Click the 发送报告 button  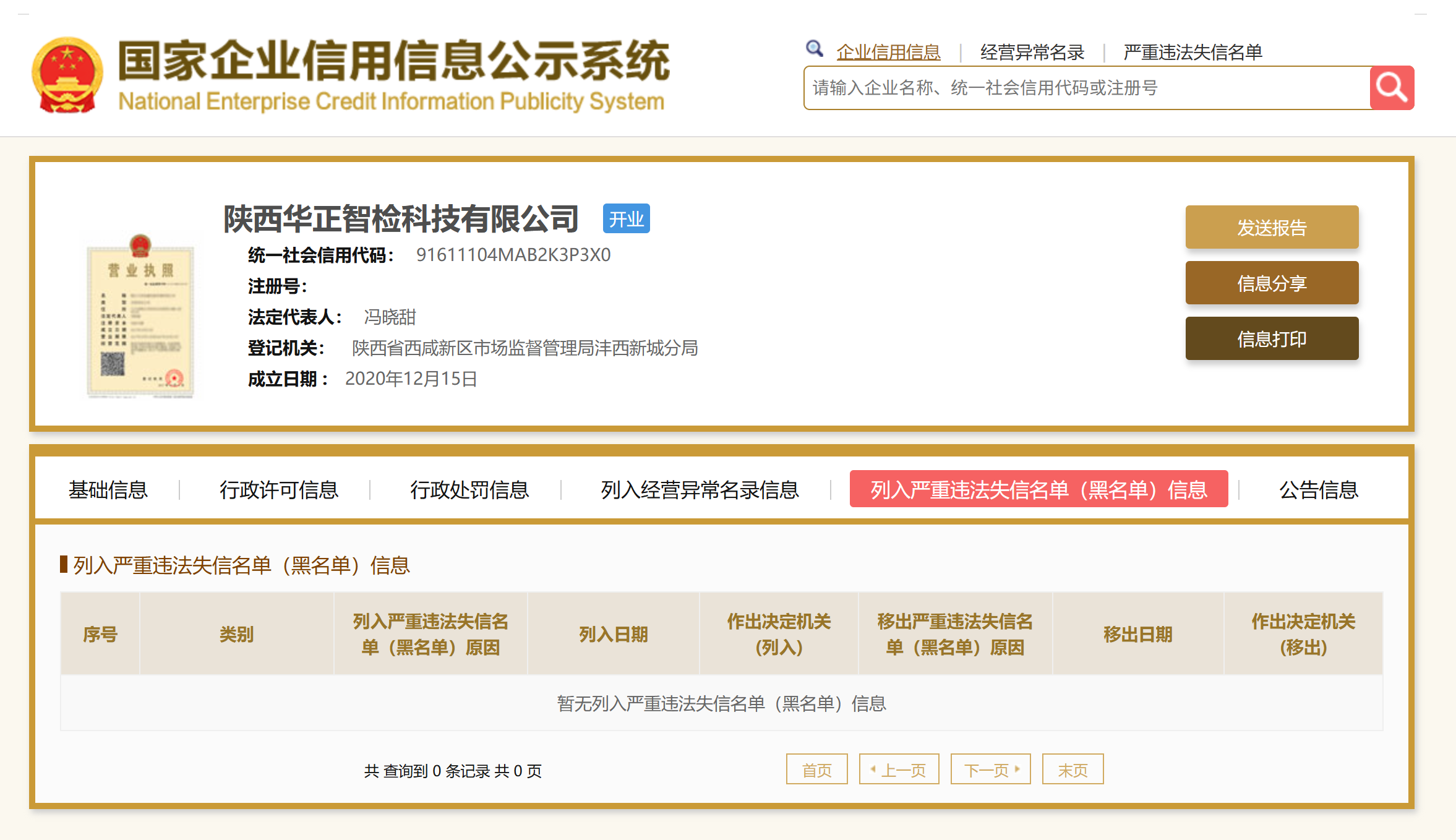coord(1272,228)
